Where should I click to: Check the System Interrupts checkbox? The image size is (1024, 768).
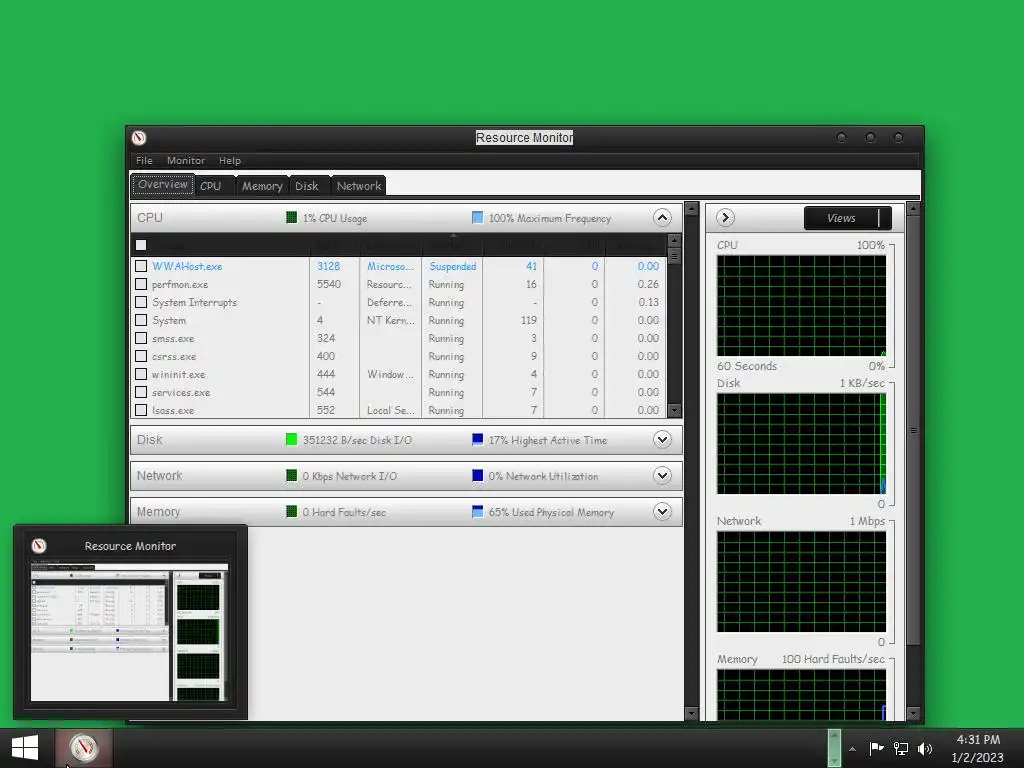click(140, 302)
